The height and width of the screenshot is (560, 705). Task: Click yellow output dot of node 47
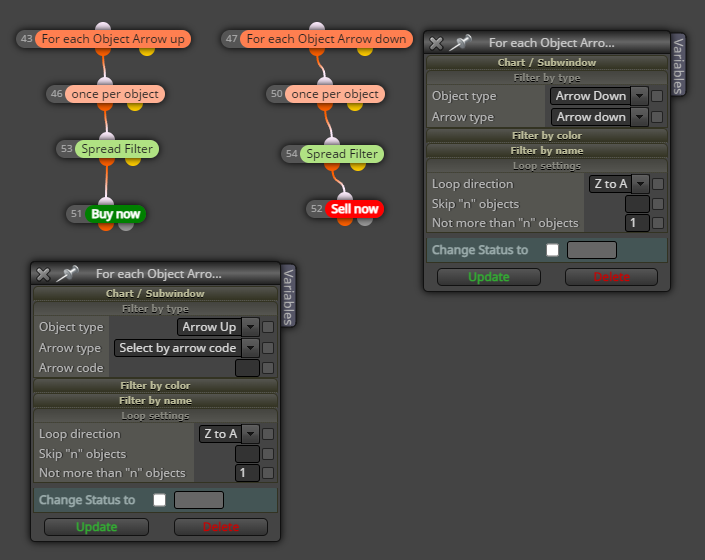[365, 50]
